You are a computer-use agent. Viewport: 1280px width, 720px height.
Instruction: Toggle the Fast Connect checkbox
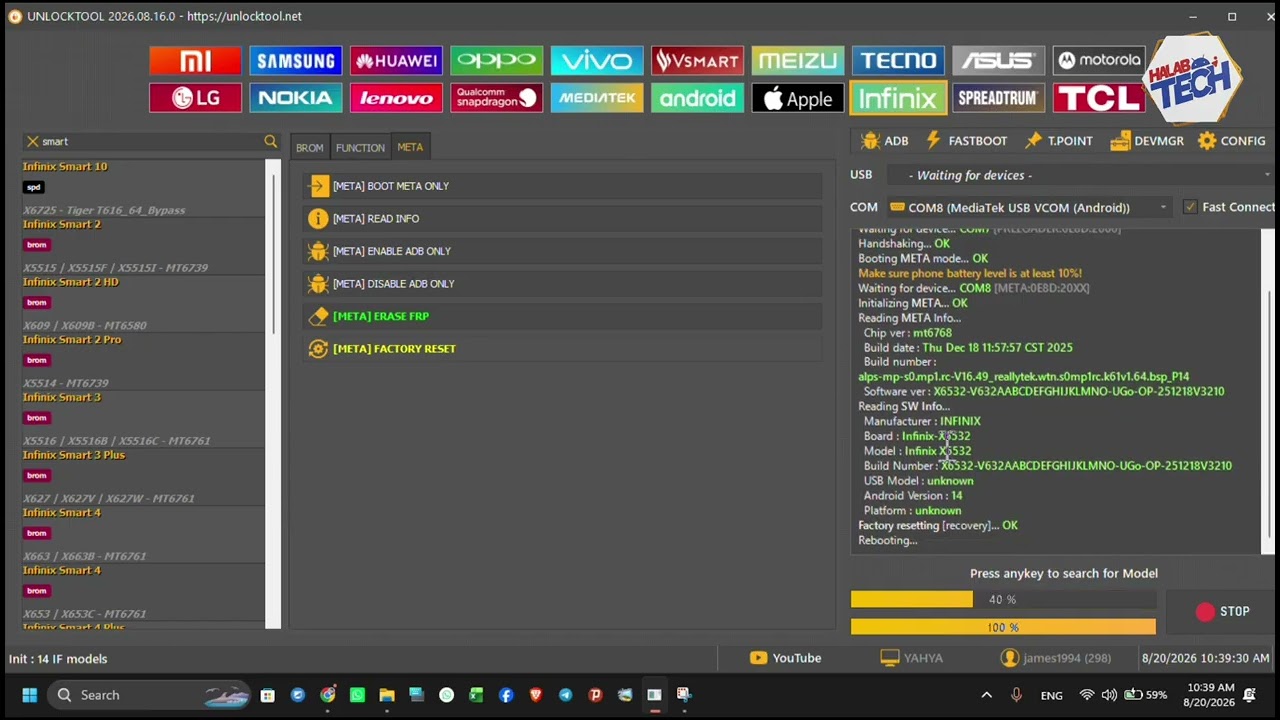(1189, 207)
